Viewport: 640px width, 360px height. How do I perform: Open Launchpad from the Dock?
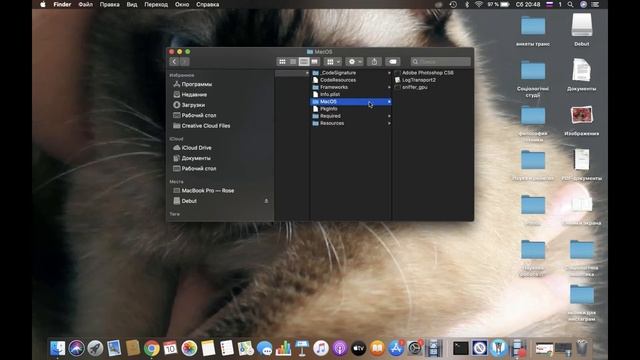pos(95,349)
